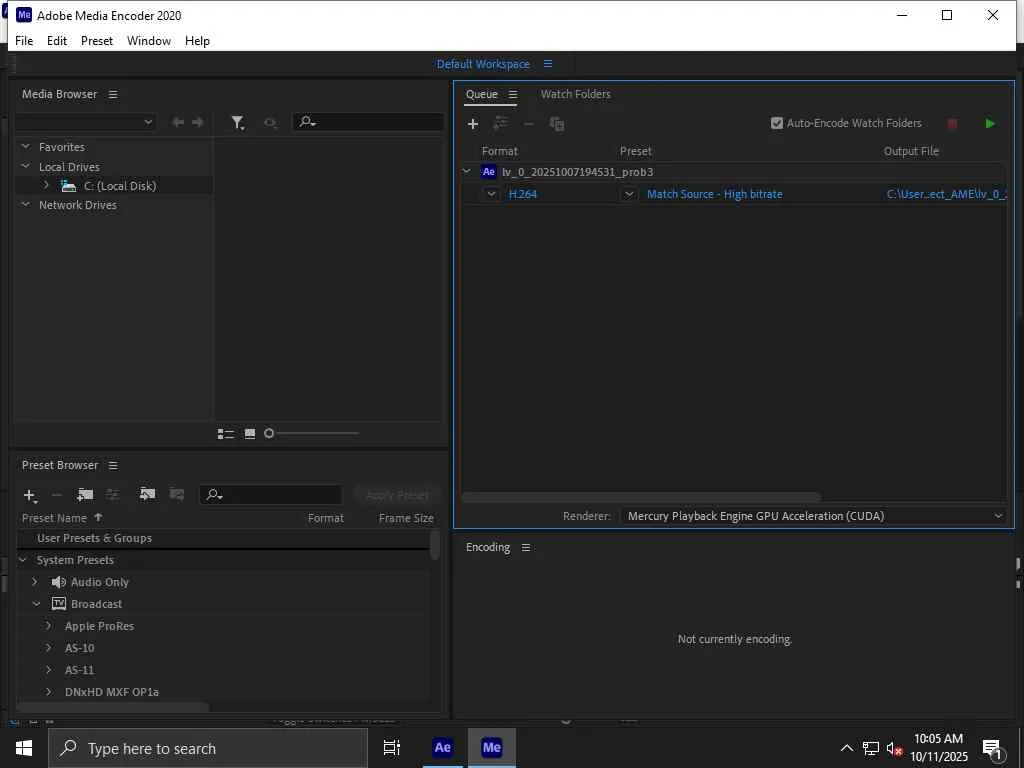Click the After Effects icon on queue item

[x=488, y=172]
